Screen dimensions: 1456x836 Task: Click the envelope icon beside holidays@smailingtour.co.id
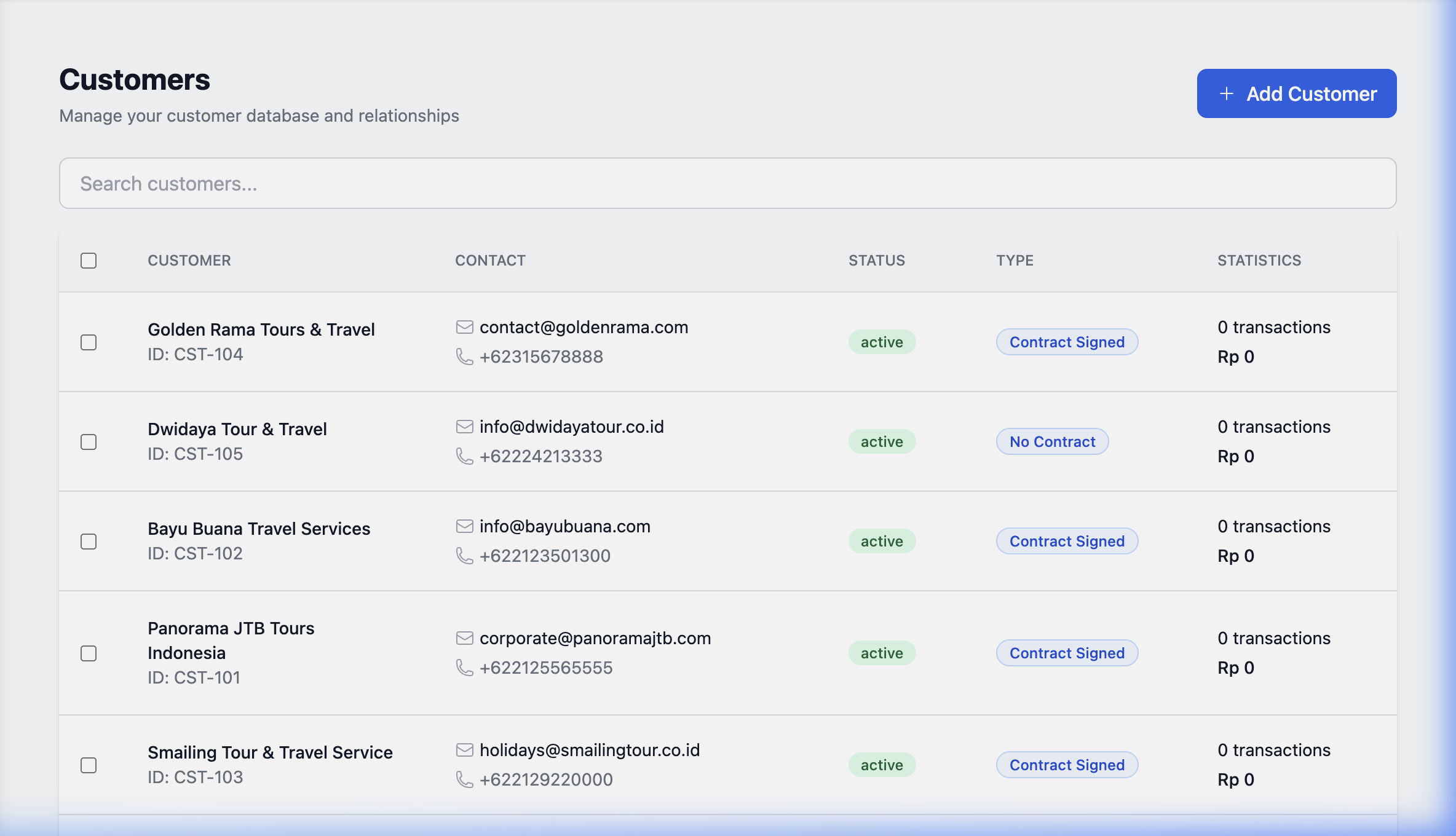464,750
